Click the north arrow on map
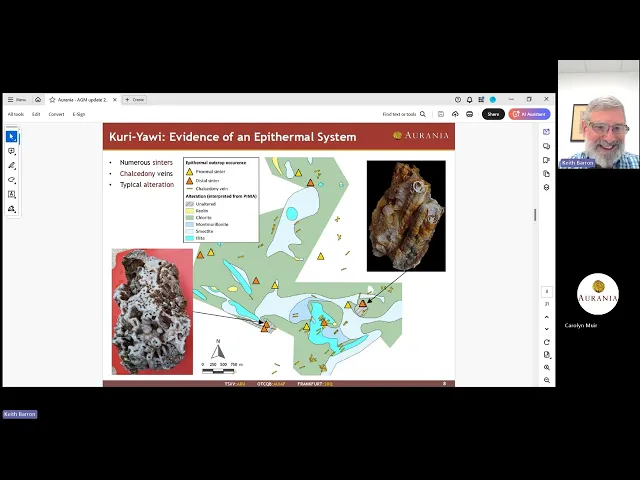Image resolution: width=640 pixels, height=480 pixels. point(218,349)
